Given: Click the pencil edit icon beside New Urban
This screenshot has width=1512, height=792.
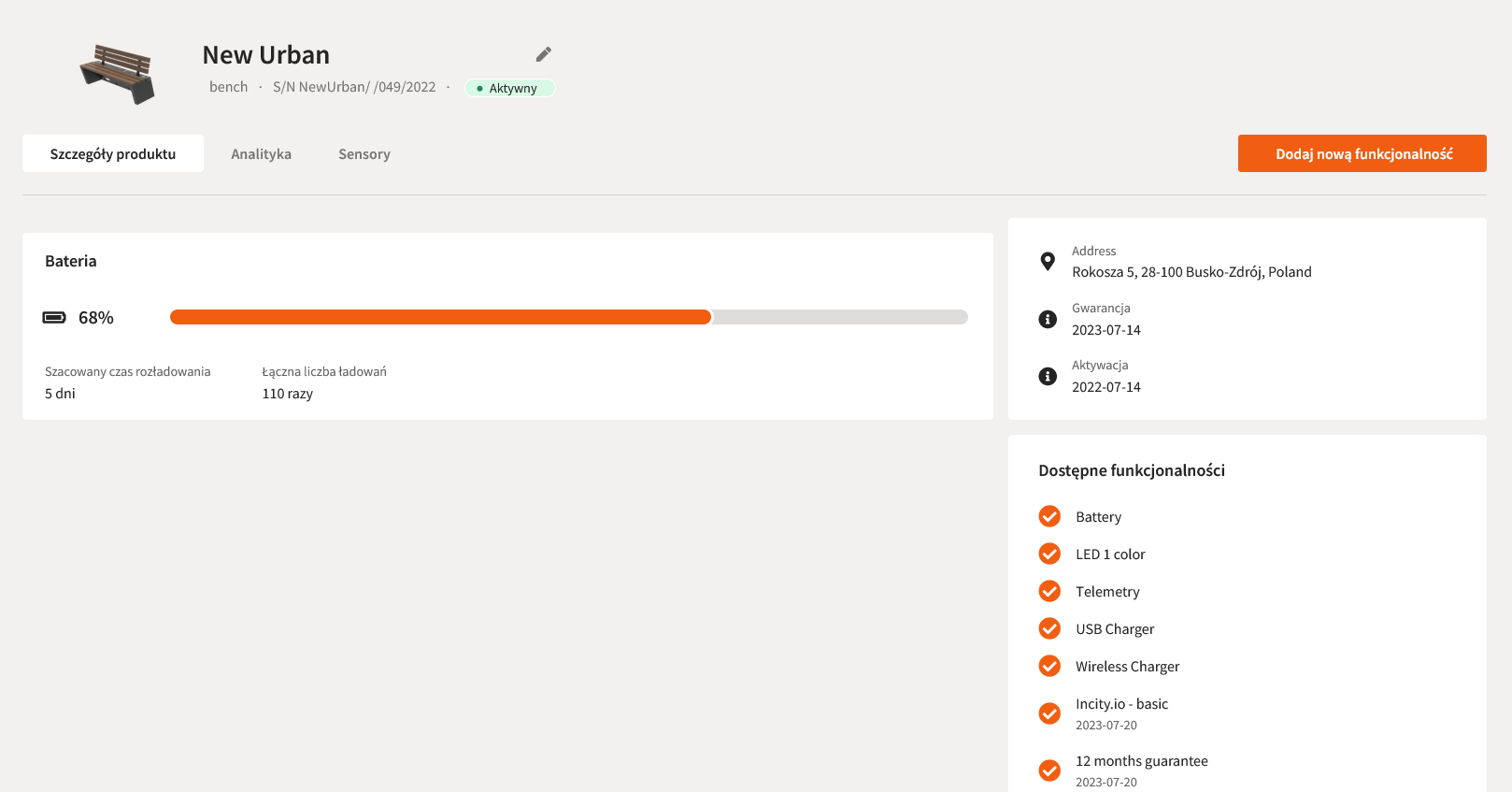Looking at the screenshot, I should click(x=543, y=54).
